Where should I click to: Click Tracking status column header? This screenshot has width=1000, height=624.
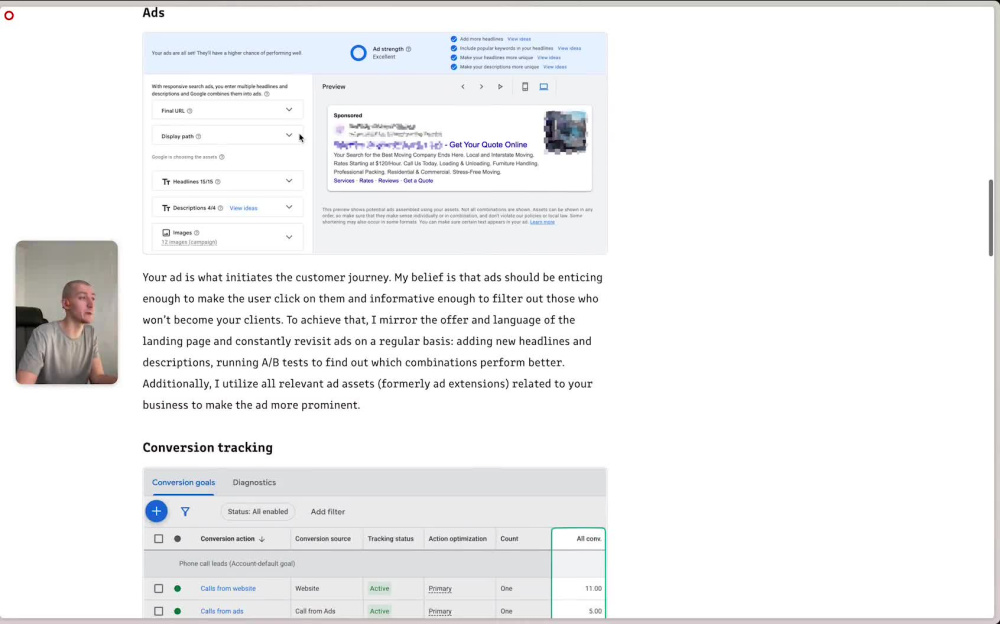[x=391, y=539]
